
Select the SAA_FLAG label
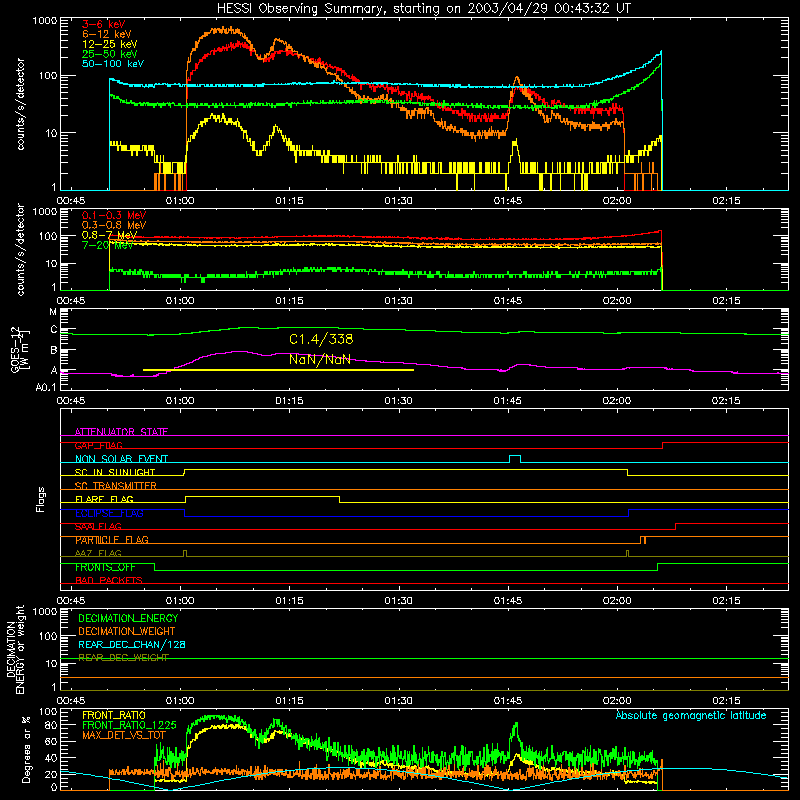(x=98, y=527)
